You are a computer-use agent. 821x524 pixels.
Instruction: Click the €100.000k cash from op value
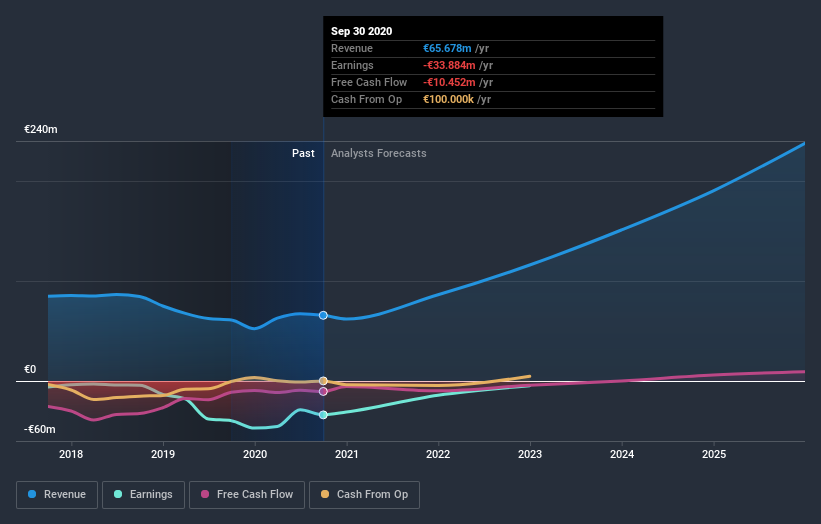[x=448, y=99]
